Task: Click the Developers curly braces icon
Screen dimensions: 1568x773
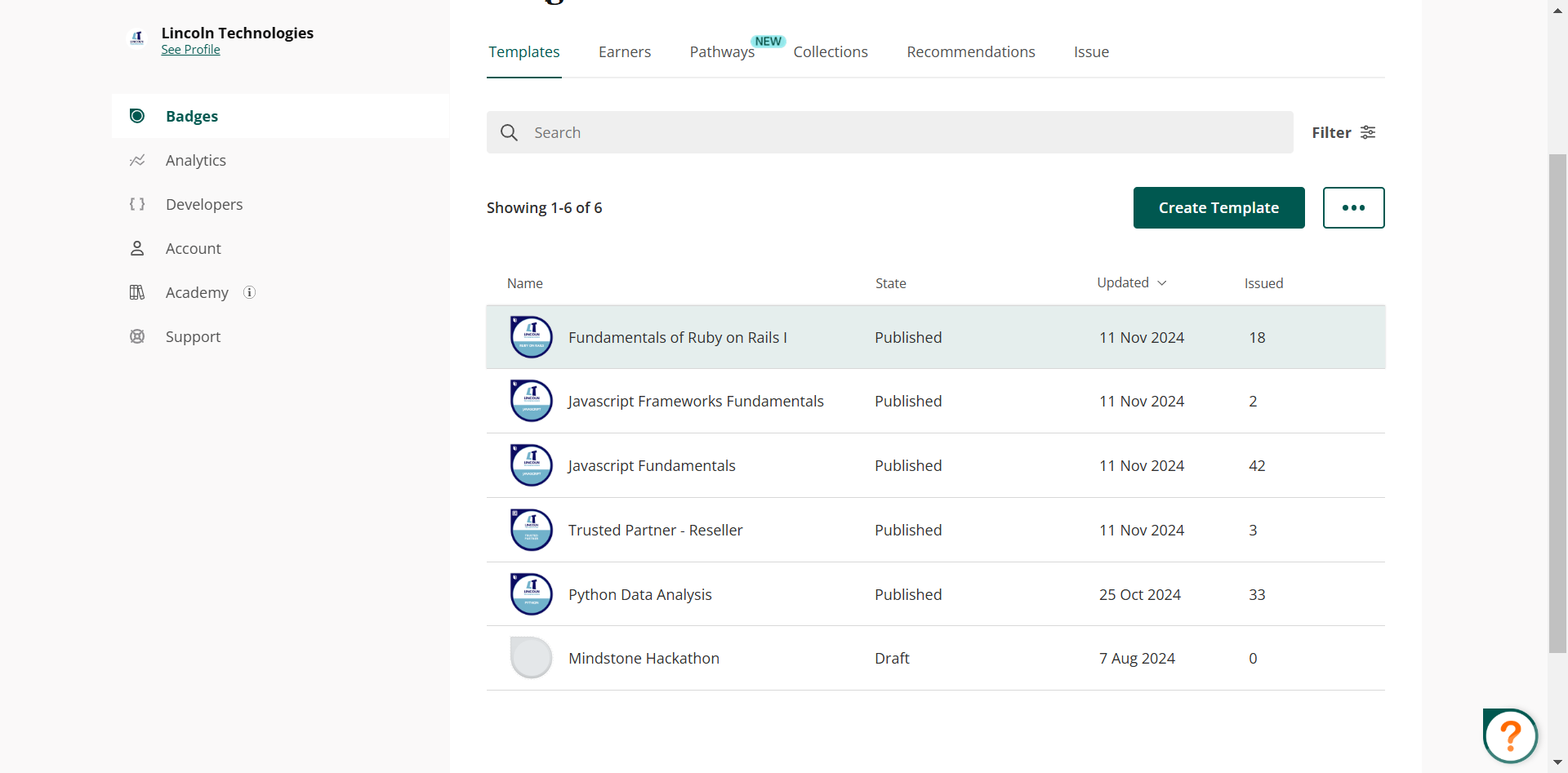Action: coord(137,204)
